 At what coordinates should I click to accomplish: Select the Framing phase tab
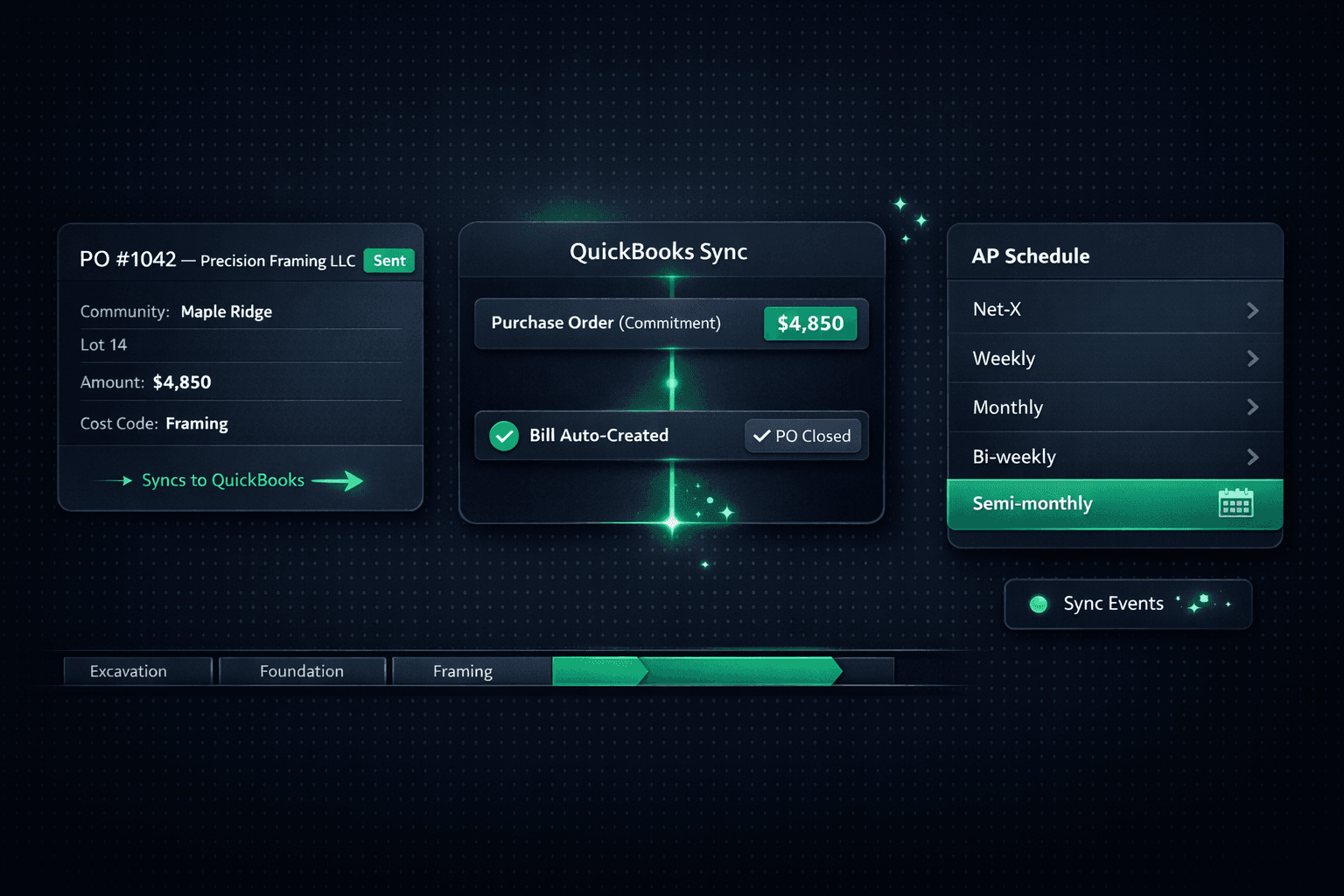pyautogui.click(x=472, y=671)
